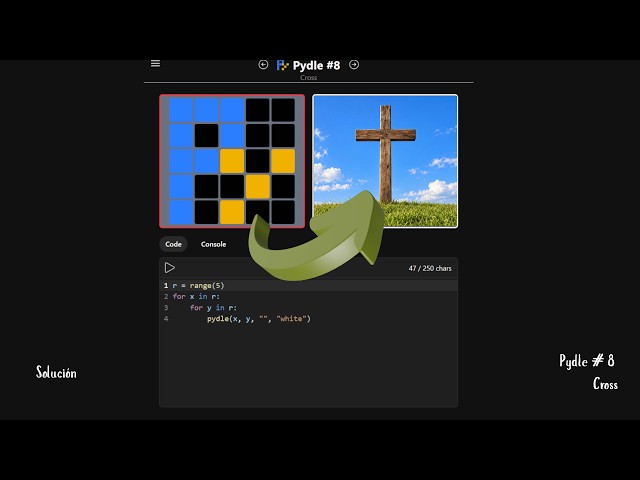Click the pixel grid canvas

coord(232,161)
